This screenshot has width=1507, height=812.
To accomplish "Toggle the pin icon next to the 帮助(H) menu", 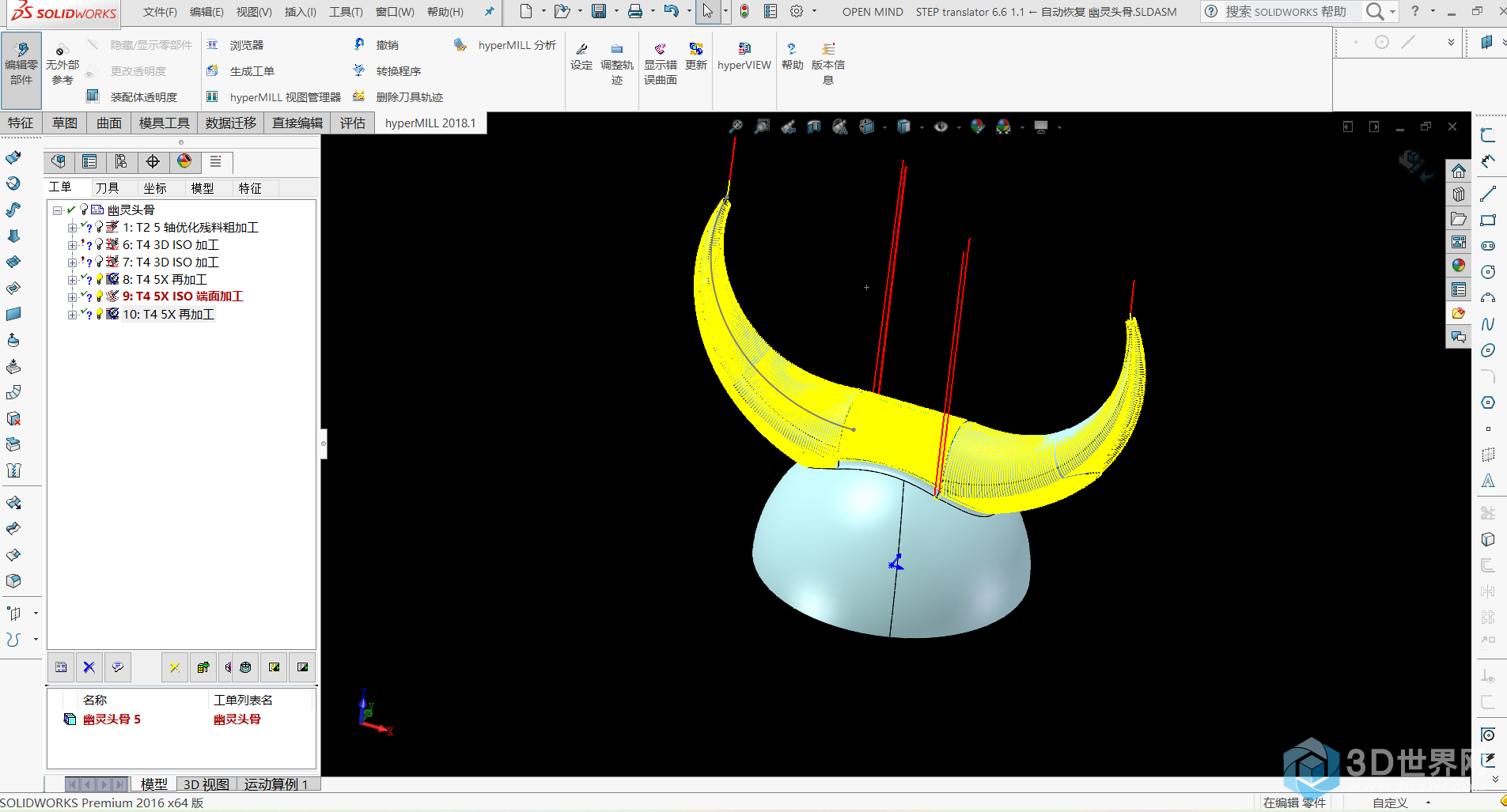I will click(489, 12).
